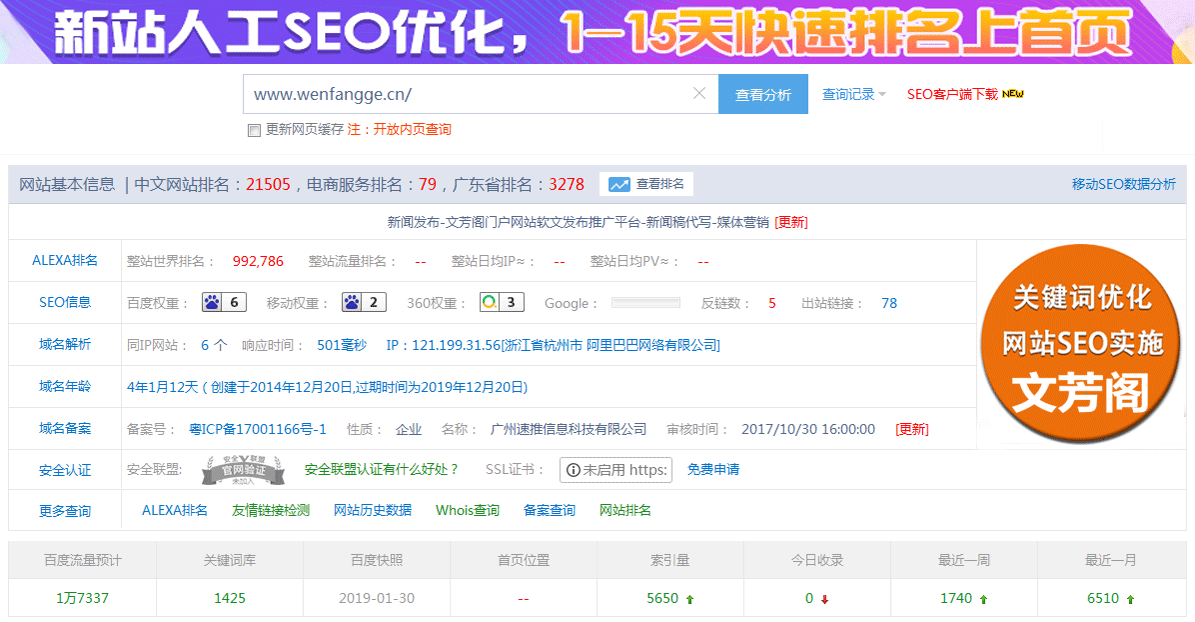Select the 域名解析 row label
This screenshot has width=1195, height=622.
tap(65, 345)
